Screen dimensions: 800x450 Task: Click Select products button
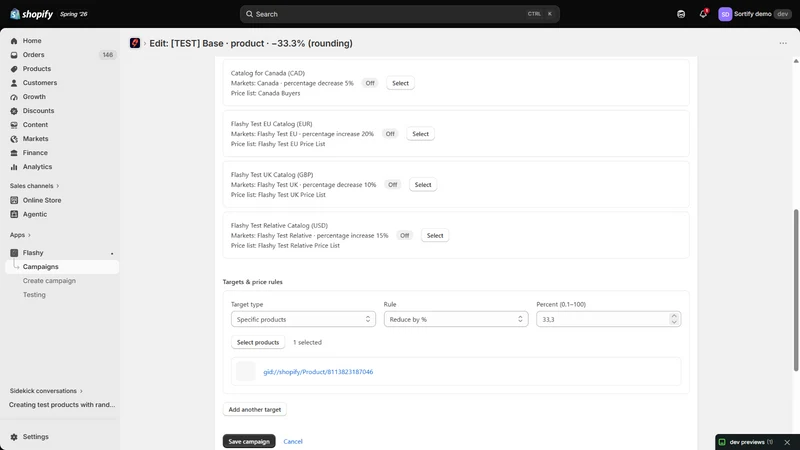[x=258, y=342]
